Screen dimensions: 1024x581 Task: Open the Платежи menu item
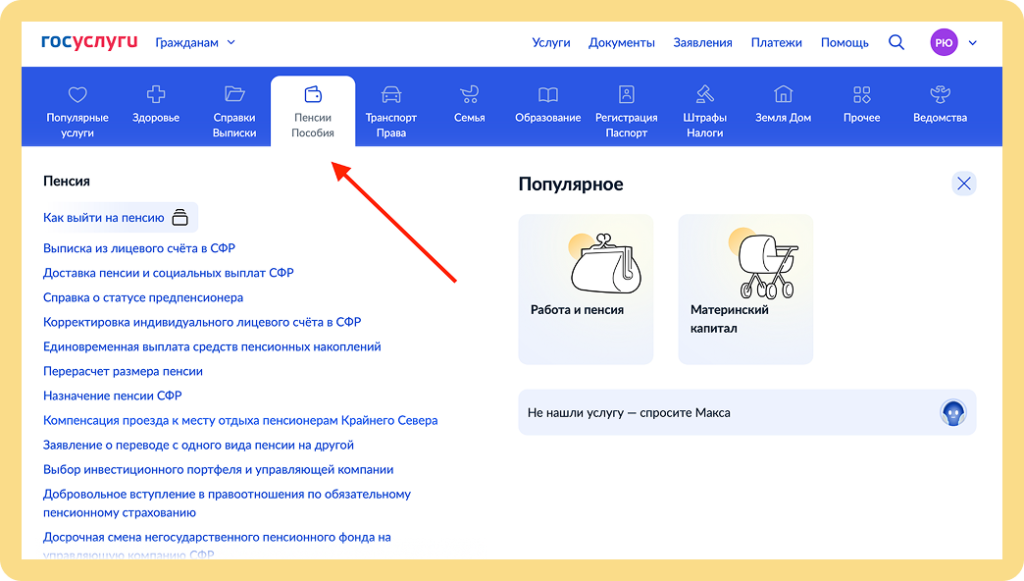click(777, 42)
